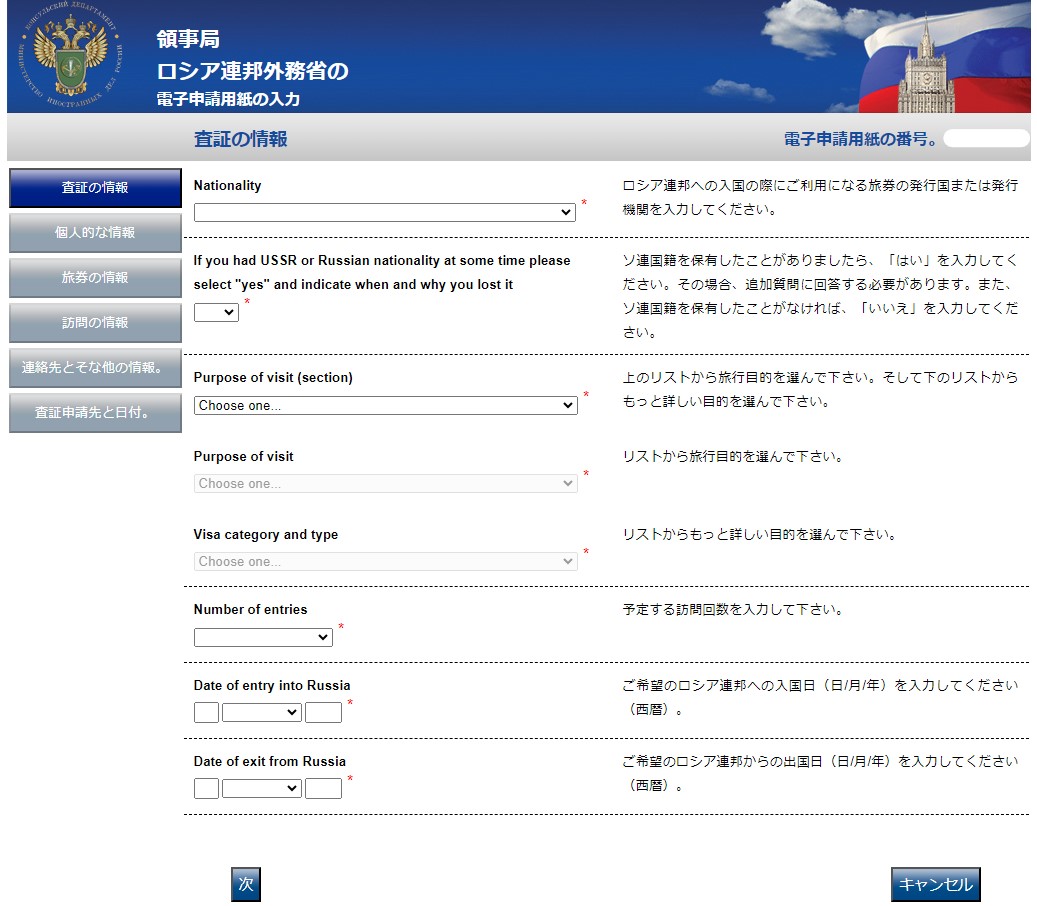Select month for Date of exit from Russia

[262, 788]
